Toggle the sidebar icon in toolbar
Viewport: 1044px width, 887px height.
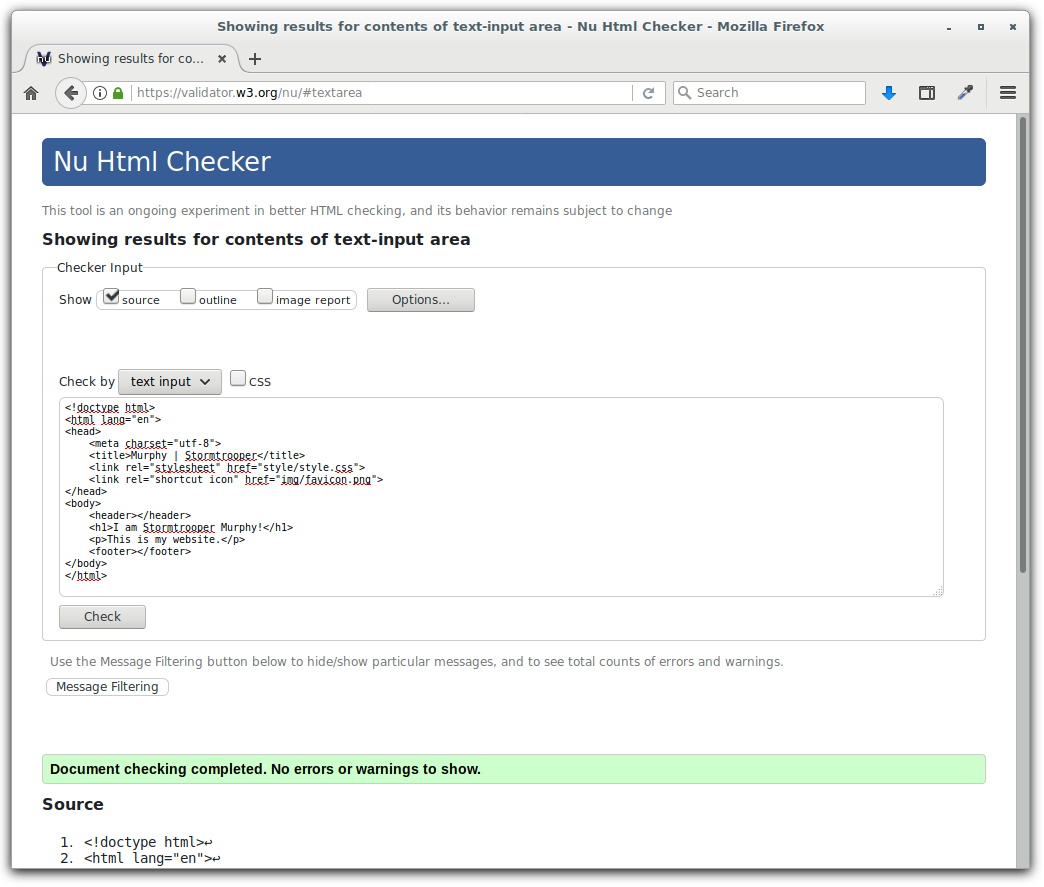coord(927,93)
